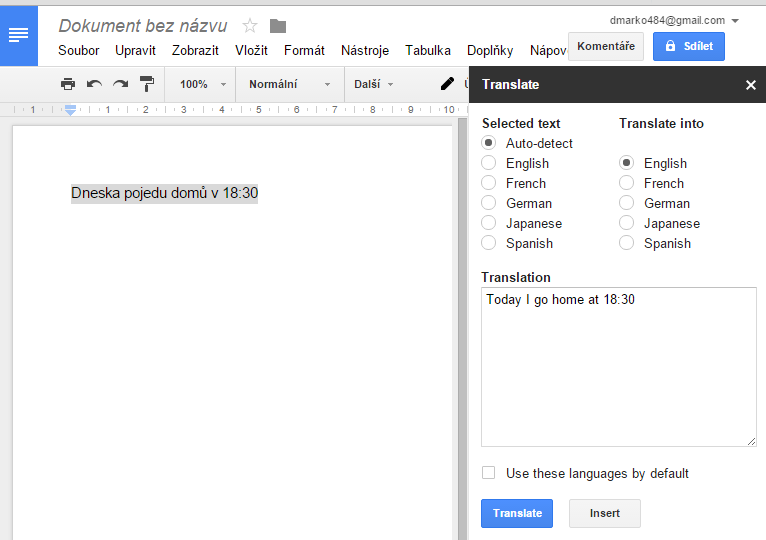Open the Normální paragraph style dropdown
The width and height of the screenshot is (766, 540).
(x=289, y=84)
